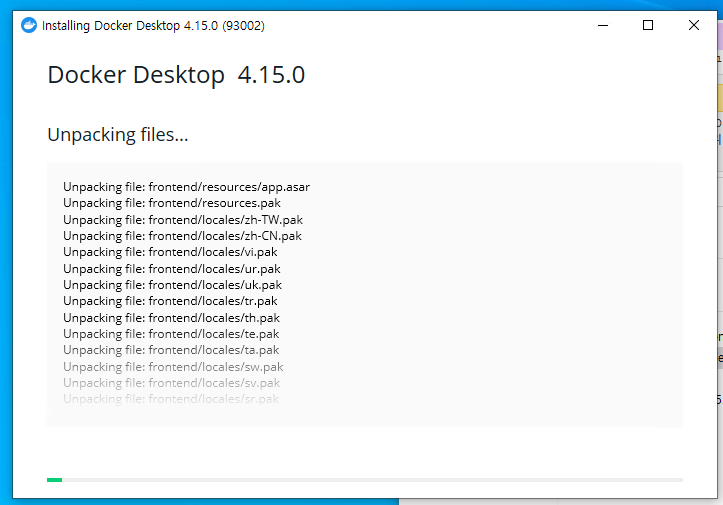Select the frontend/resources.pak log line
This screenshot has height=505, width=723.
tap(172, 203)
